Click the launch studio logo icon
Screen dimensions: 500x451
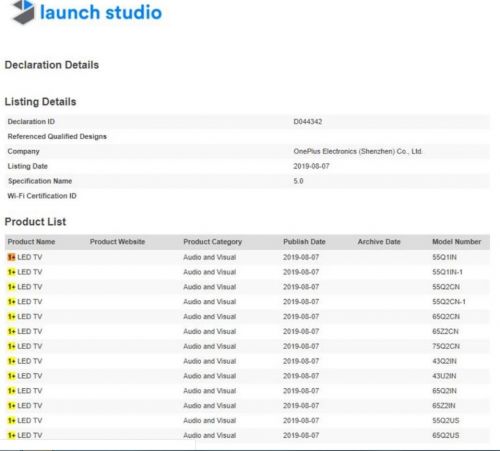(x=23, y=12)
